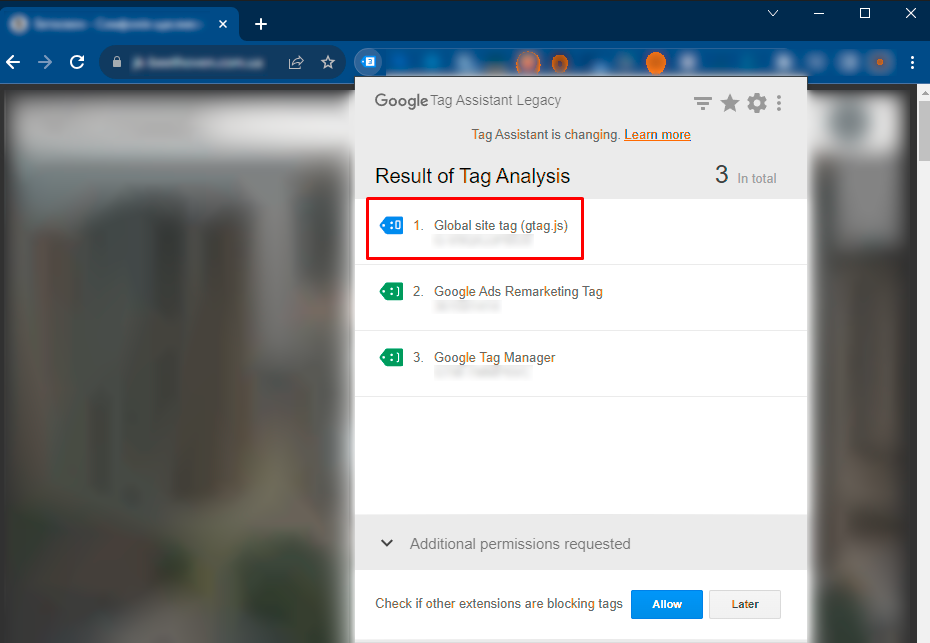Share this page icon in address bar
The width and height of the screenshot is (930, 643).
coord(296,62)
